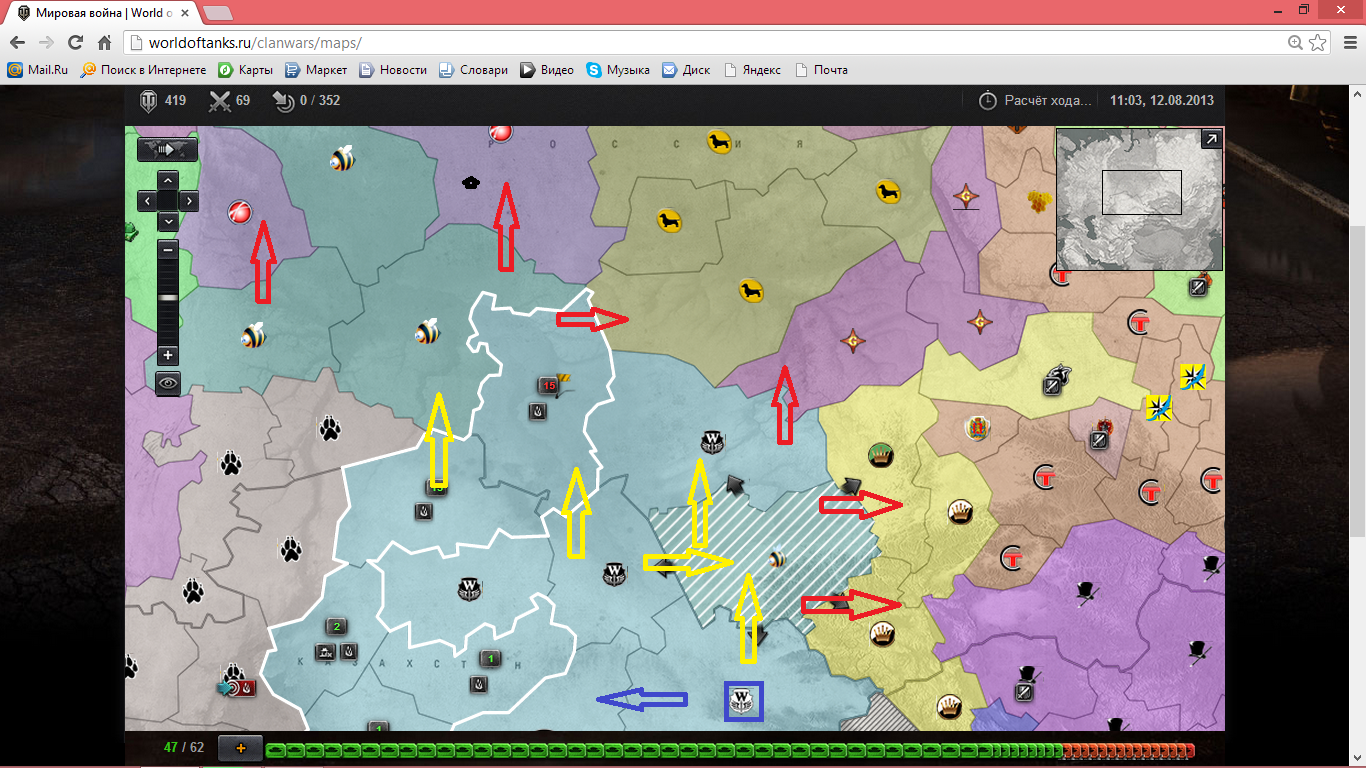Select the chip marker numbered 2
This screenshot has width=1366, height=768.
tap(337, 627)
